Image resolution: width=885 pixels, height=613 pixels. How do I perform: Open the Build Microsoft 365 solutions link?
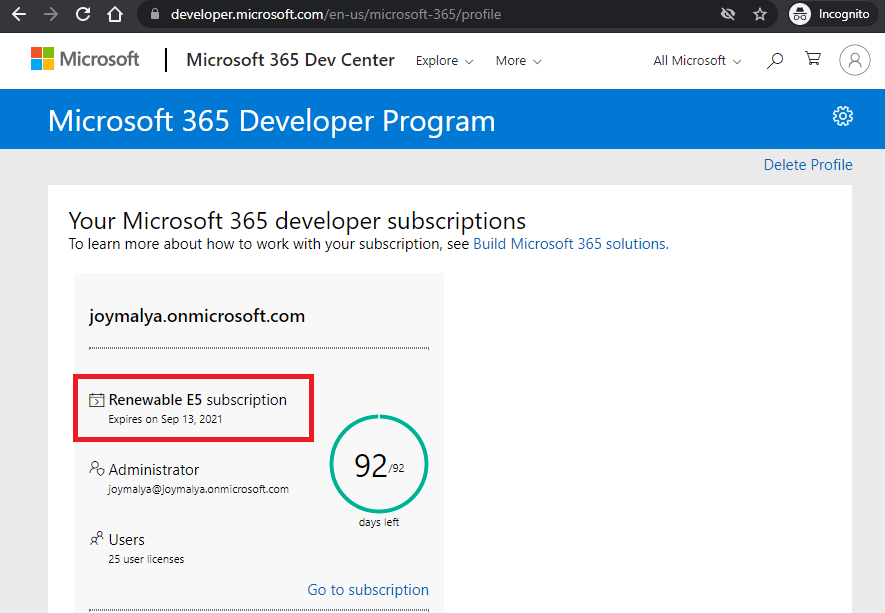(x=571, y=244)
